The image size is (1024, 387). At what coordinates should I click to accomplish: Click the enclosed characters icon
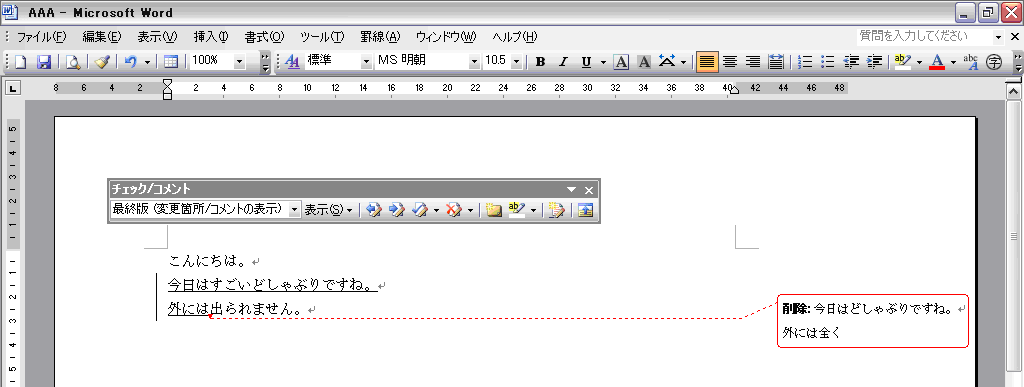(994, 62)
